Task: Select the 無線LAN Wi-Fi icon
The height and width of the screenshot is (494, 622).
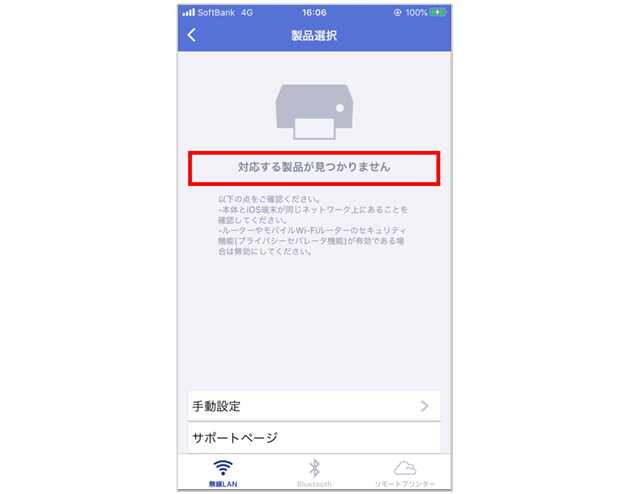Action: click(x=223, y=468)
